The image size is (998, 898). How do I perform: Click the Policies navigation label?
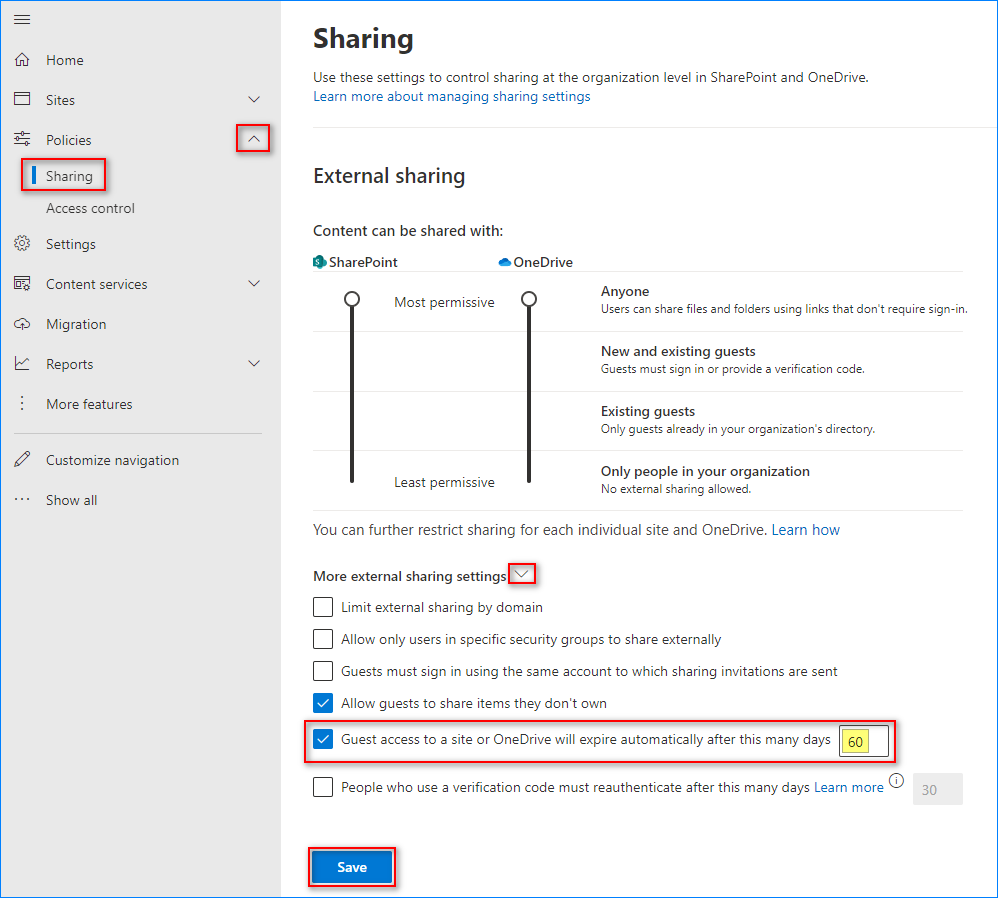(69, 140)
